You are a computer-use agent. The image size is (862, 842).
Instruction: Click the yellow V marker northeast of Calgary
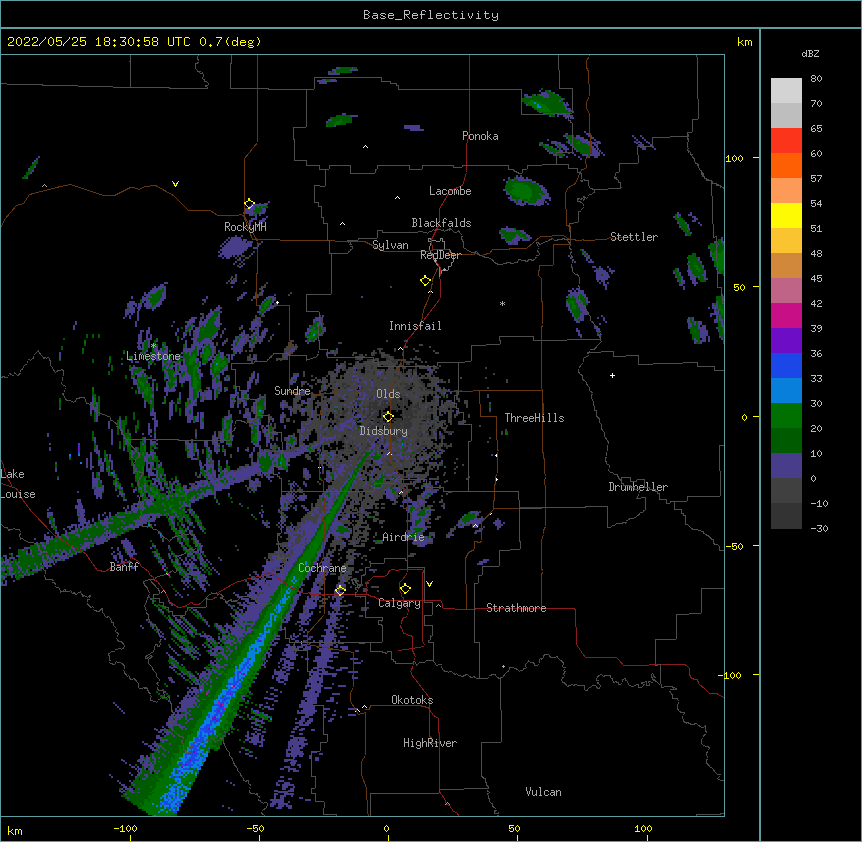pyautogui.click(x=429, y=584)
